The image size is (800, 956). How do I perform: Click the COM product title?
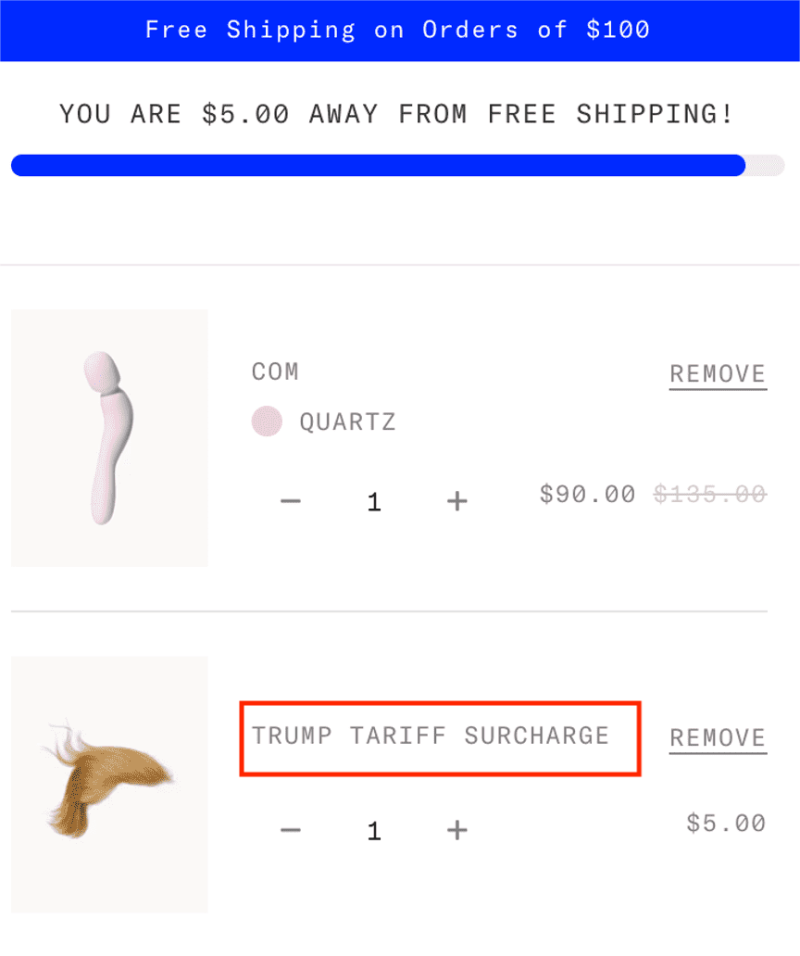(x=275, y=372)
